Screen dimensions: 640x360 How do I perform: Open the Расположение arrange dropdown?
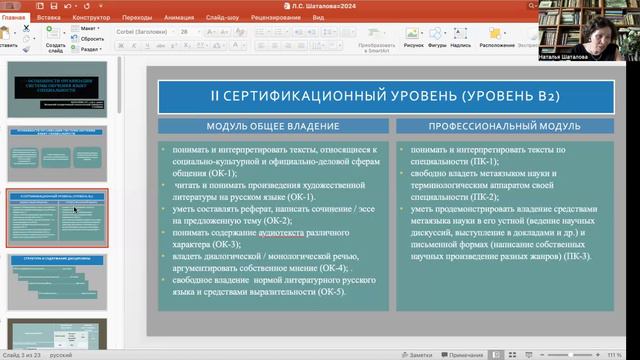497,38
